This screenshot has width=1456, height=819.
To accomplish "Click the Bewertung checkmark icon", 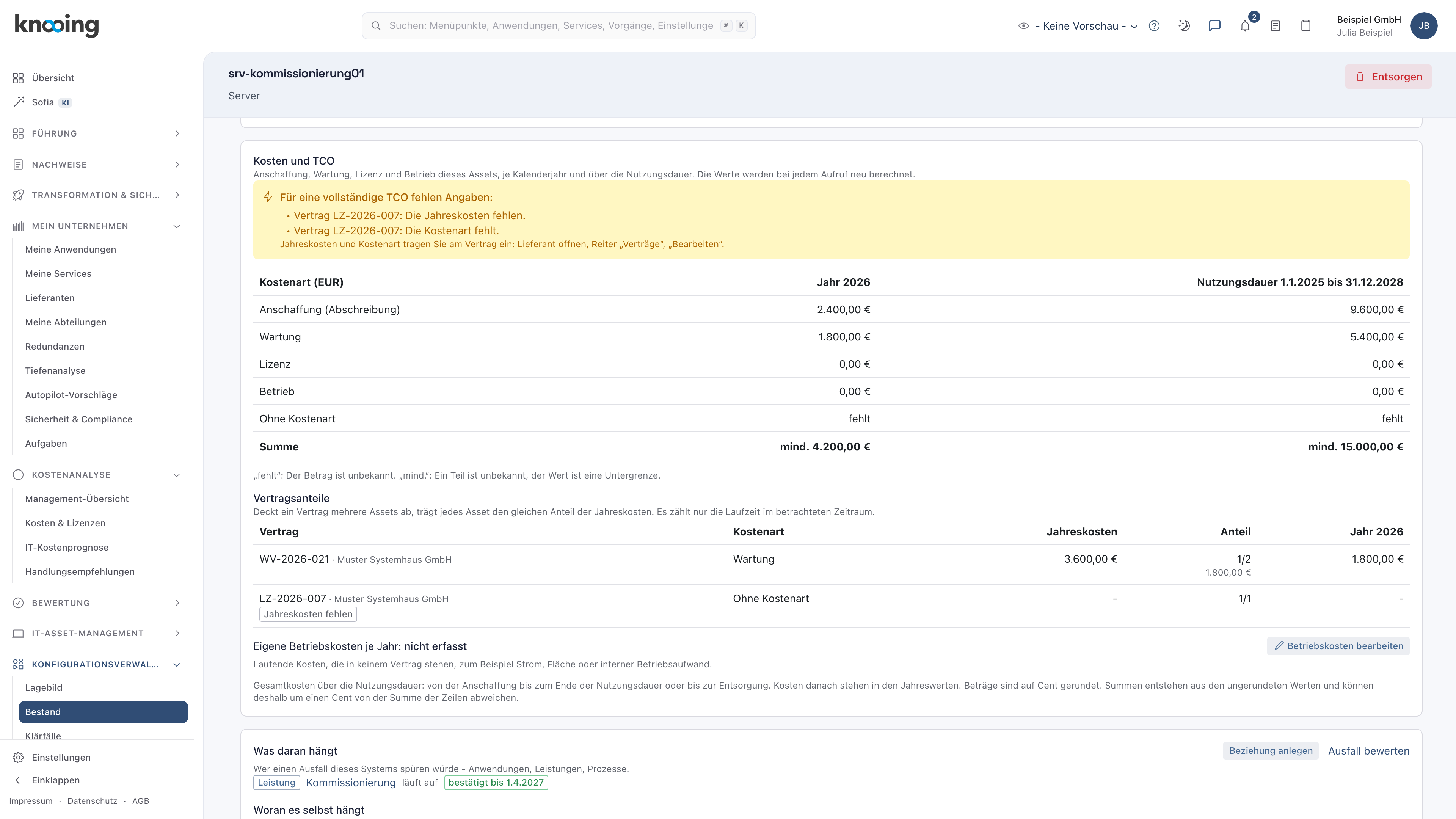I will 18,603.
